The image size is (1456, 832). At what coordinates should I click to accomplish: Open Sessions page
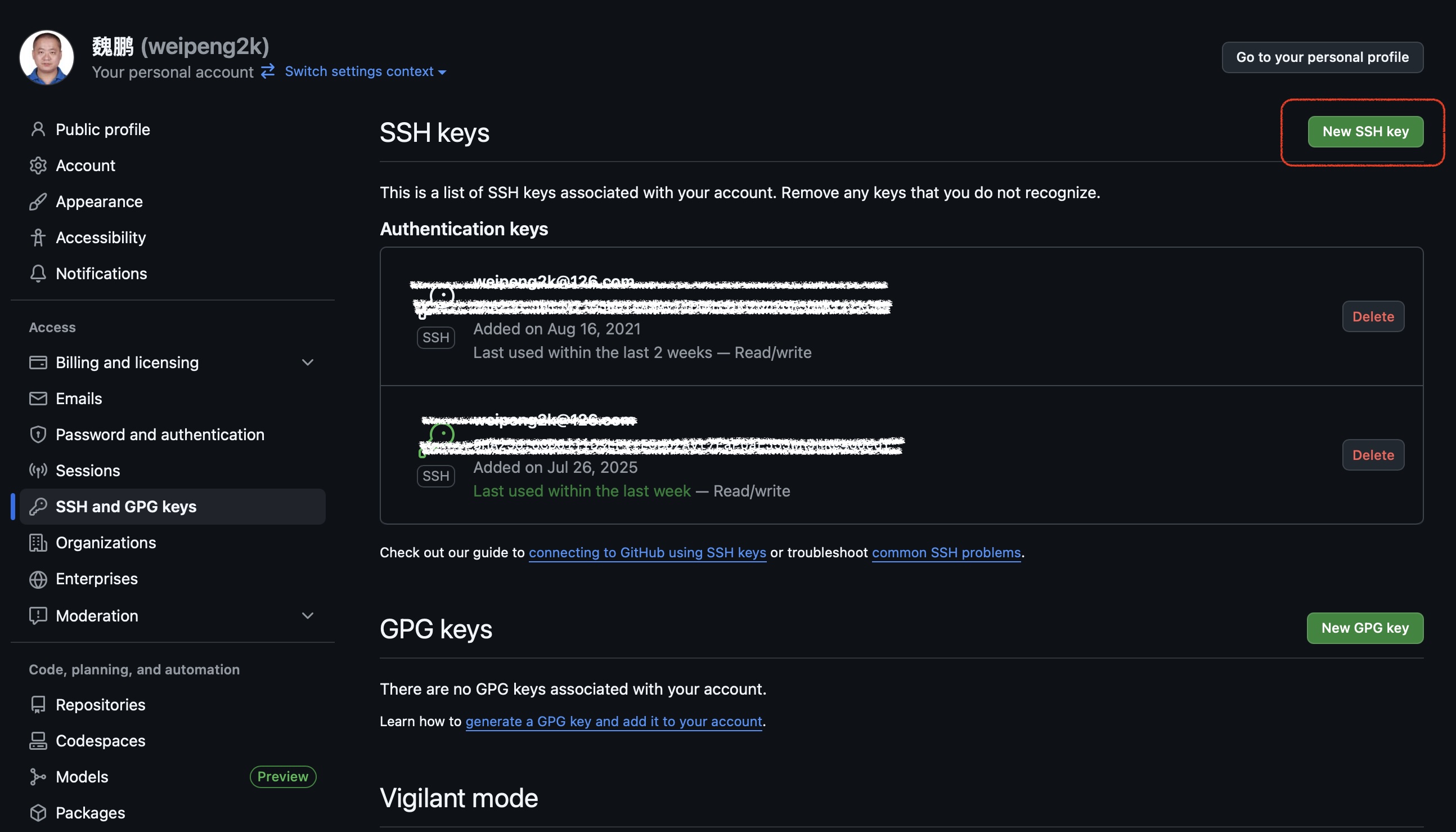pos(173,471)
